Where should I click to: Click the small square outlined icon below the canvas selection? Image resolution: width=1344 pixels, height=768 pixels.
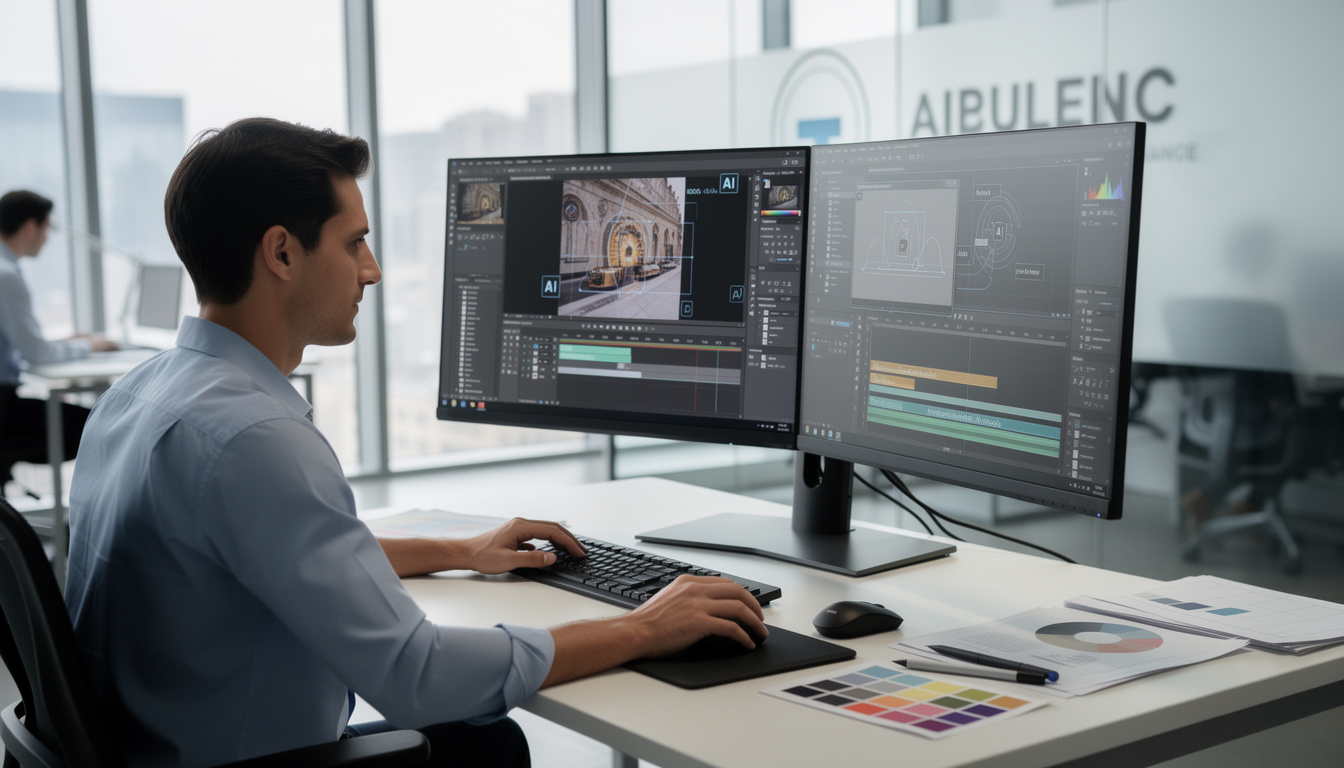[686, 309]
